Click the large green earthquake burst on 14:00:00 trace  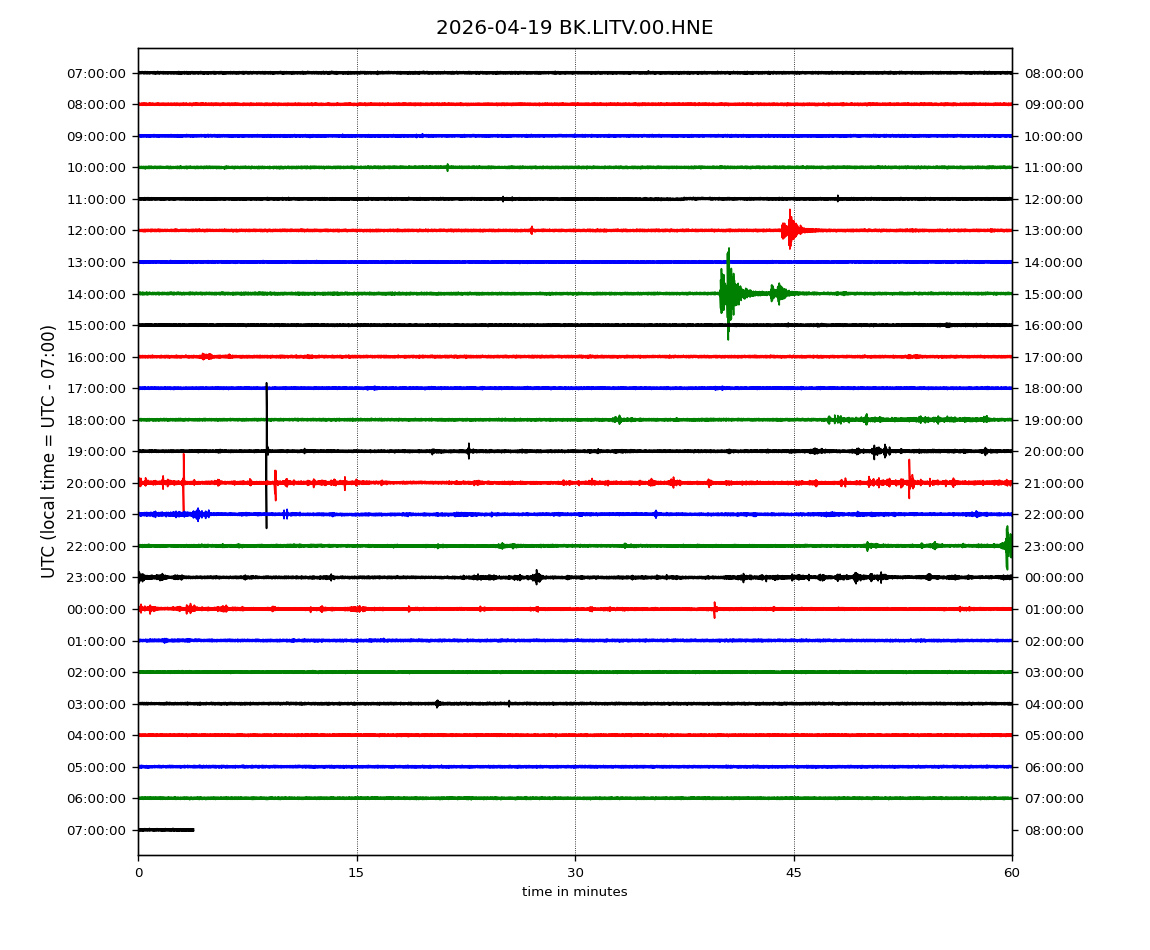click(729, 293)
